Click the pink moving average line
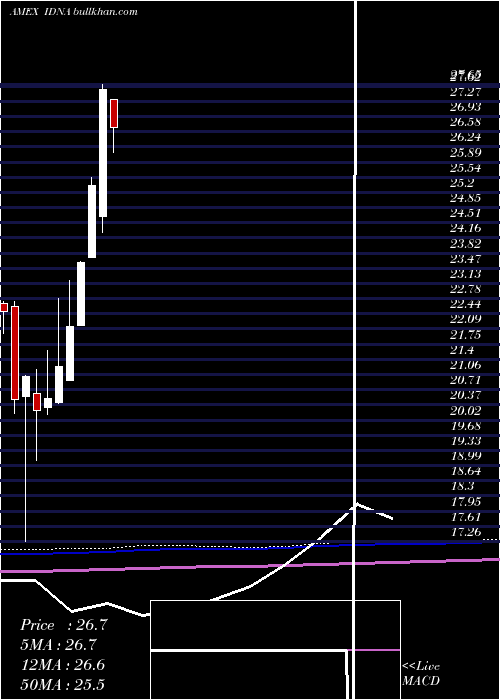This screenshot has width=500, height=700. (x=250, y=565)
